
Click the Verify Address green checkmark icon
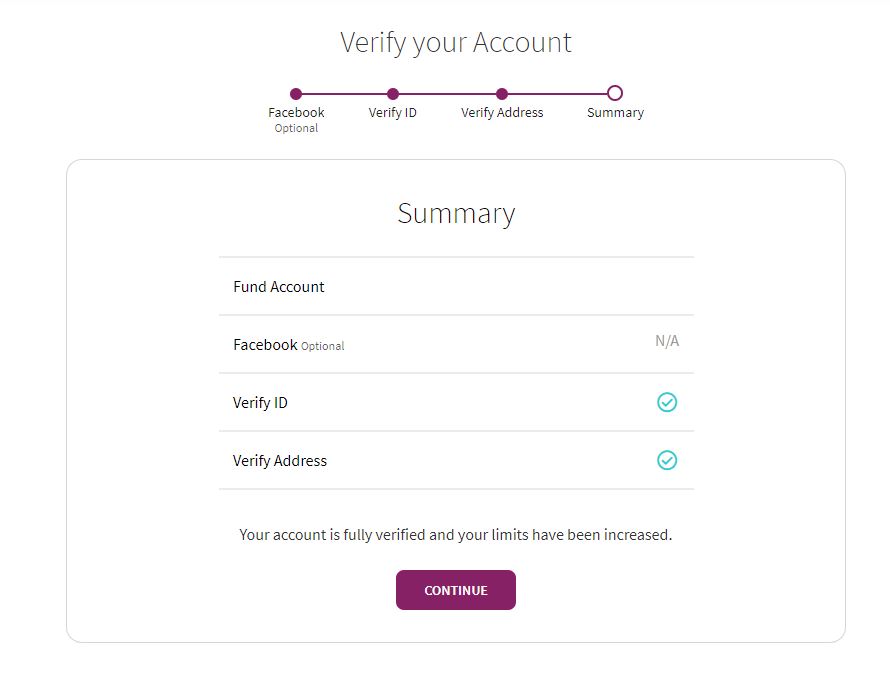tap(667, 460)
